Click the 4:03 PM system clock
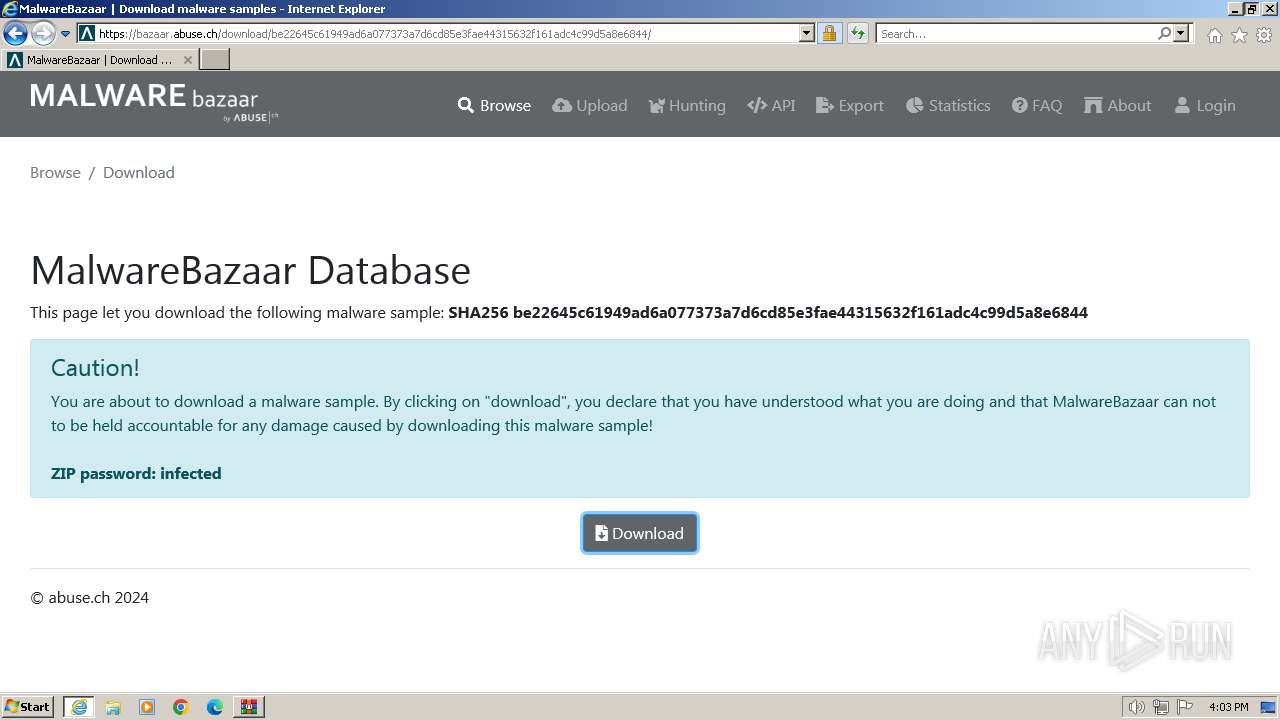The width and height of the screenshot is (1280, 720). click(x=1228, y=707)
